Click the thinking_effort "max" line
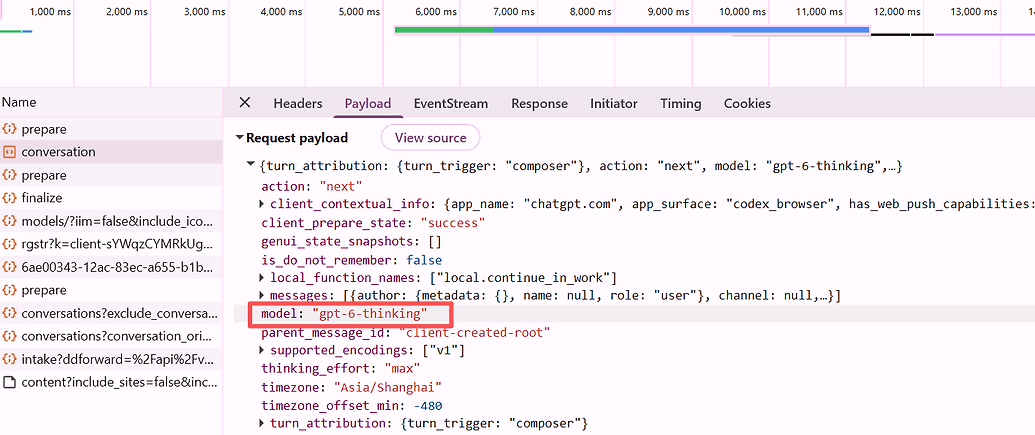The image size is (1035, 435). (341, 368)
